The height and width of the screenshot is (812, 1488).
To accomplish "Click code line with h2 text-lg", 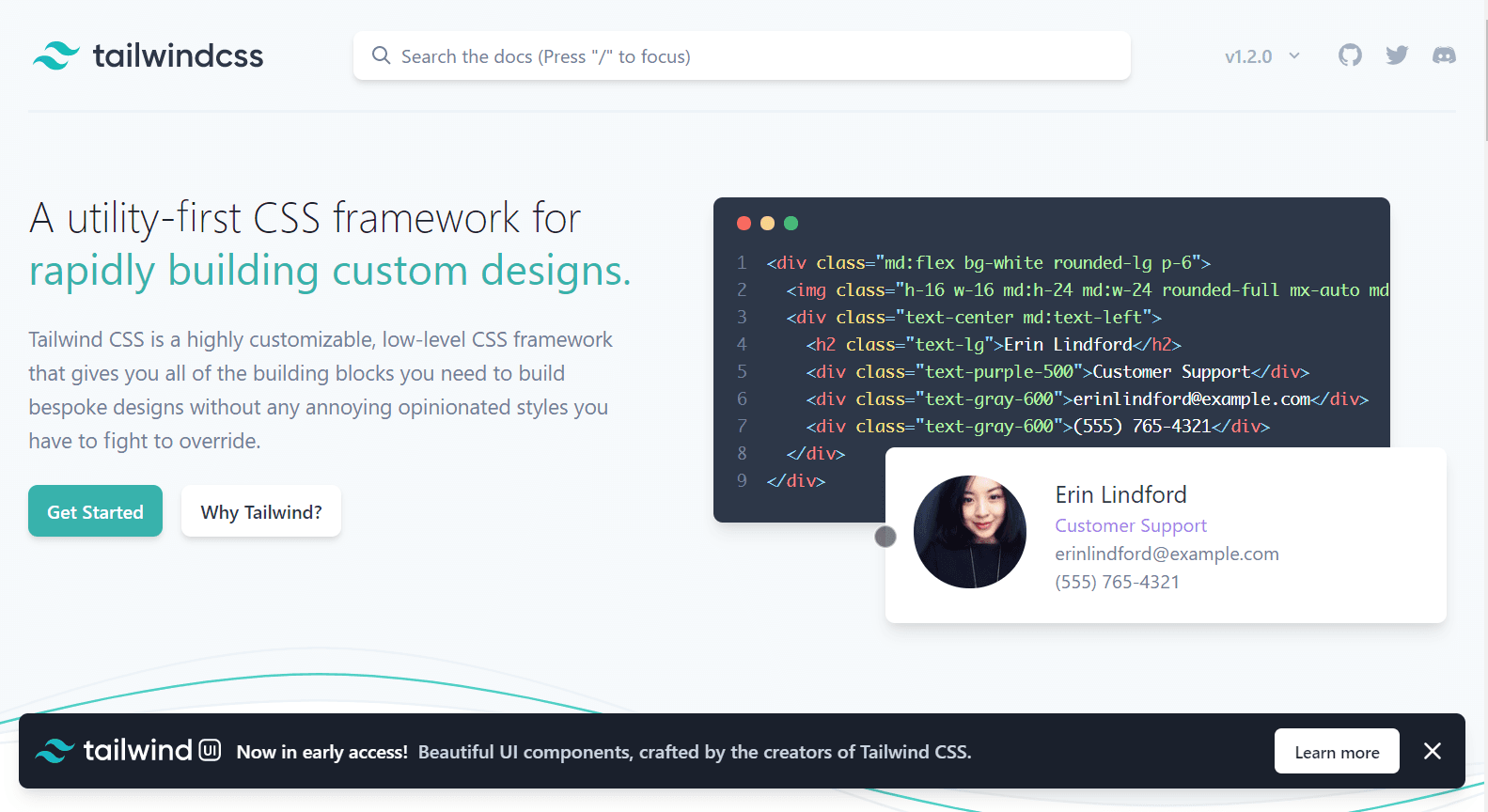I will tap(994, 344).
